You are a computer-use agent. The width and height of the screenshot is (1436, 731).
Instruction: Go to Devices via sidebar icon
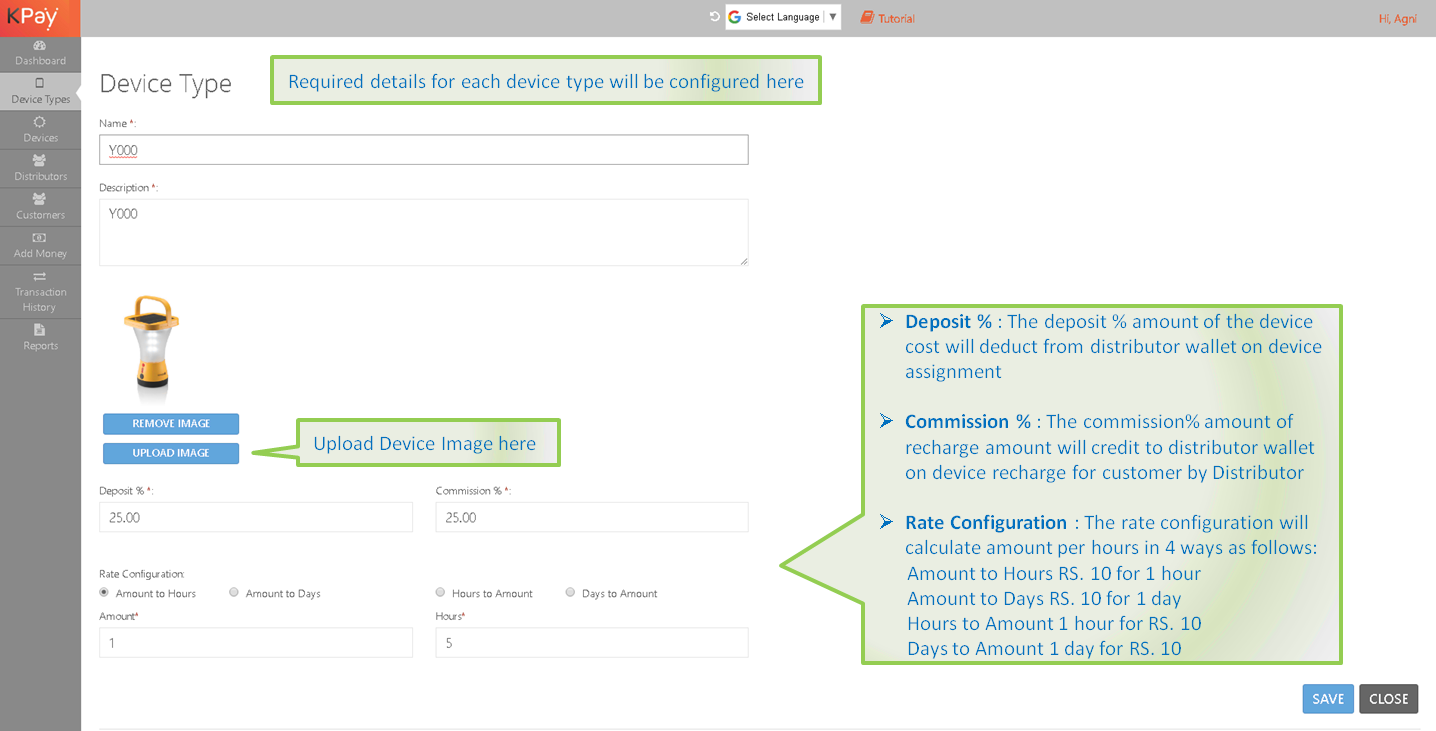point(40,122)
